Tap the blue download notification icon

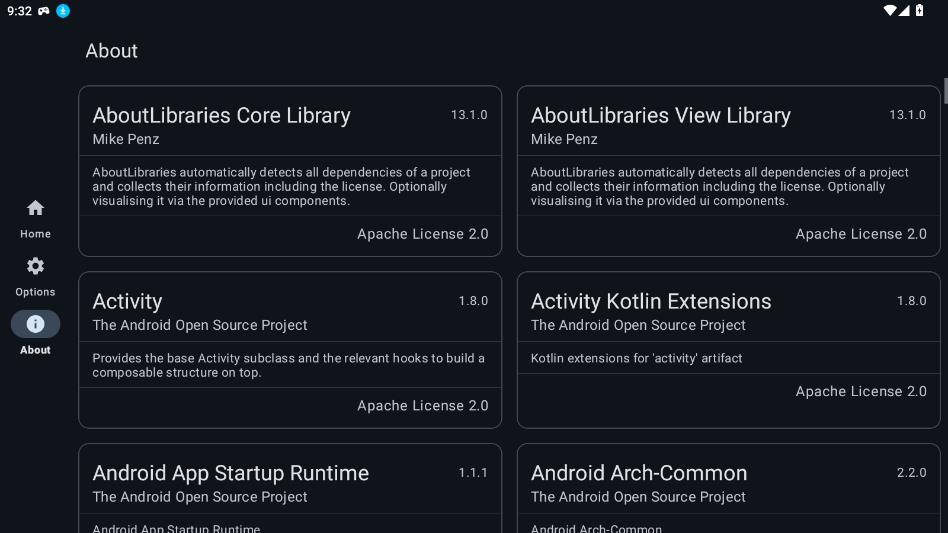tap(63, 11)
